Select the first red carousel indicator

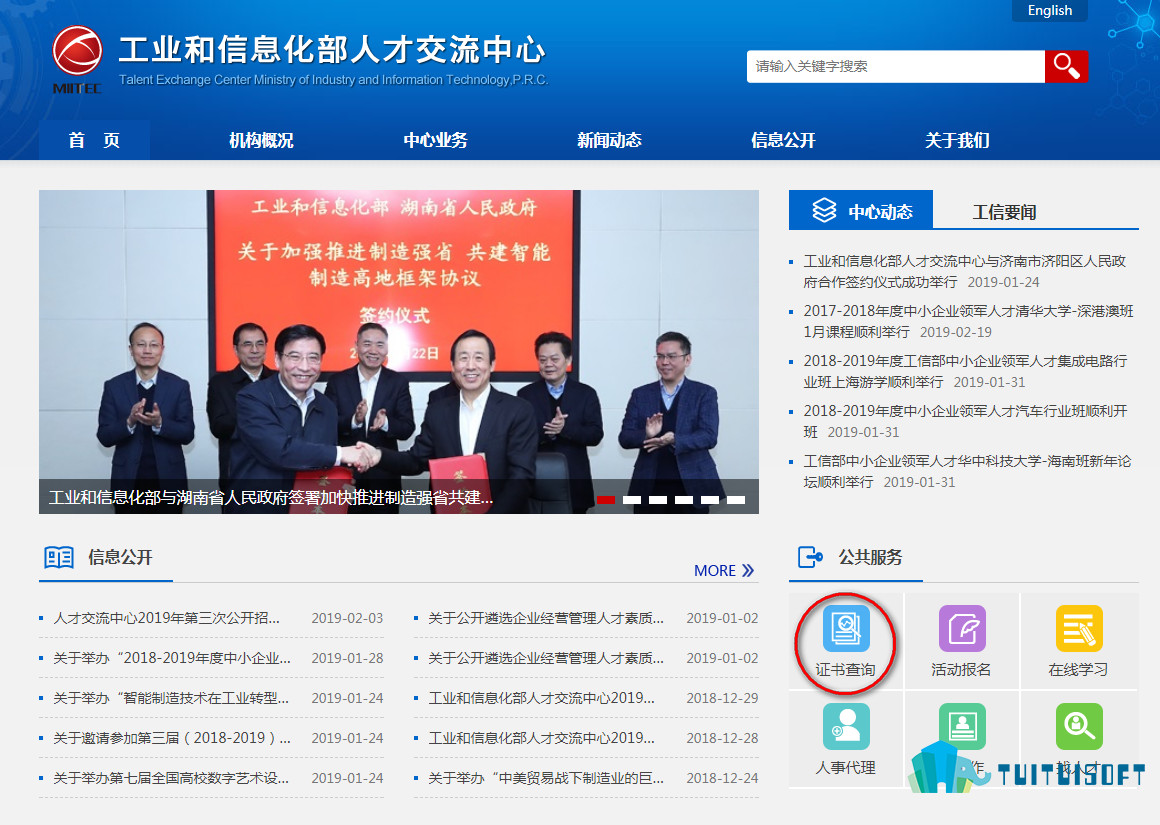[606, 500]
